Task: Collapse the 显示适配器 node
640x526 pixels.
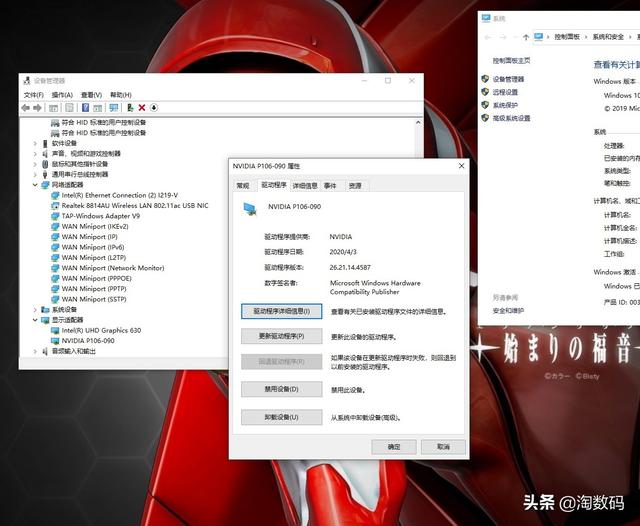Action: [35, 320]
